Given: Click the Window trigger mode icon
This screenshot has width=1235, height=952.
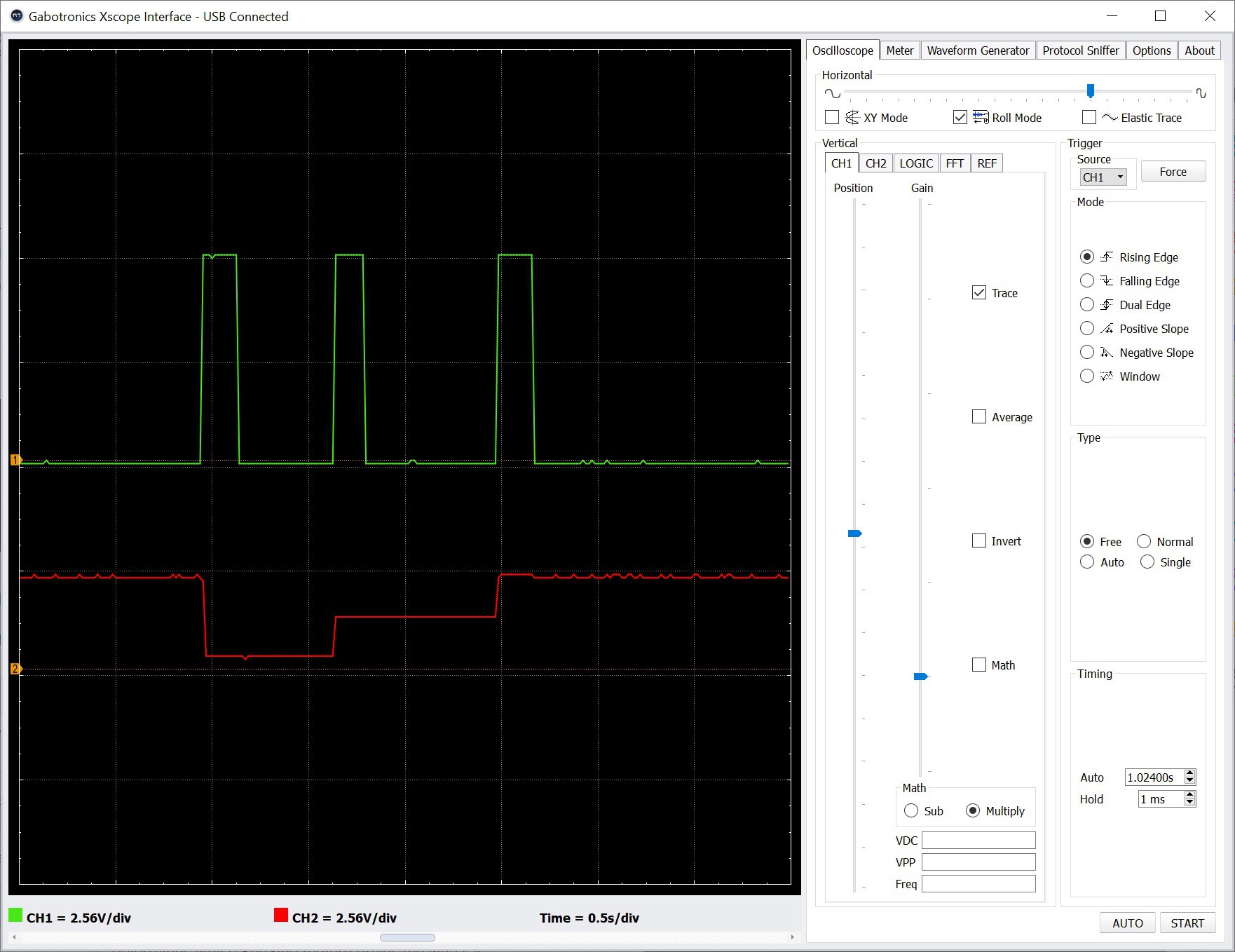Looking at the screenshot, I should 1107,376.
